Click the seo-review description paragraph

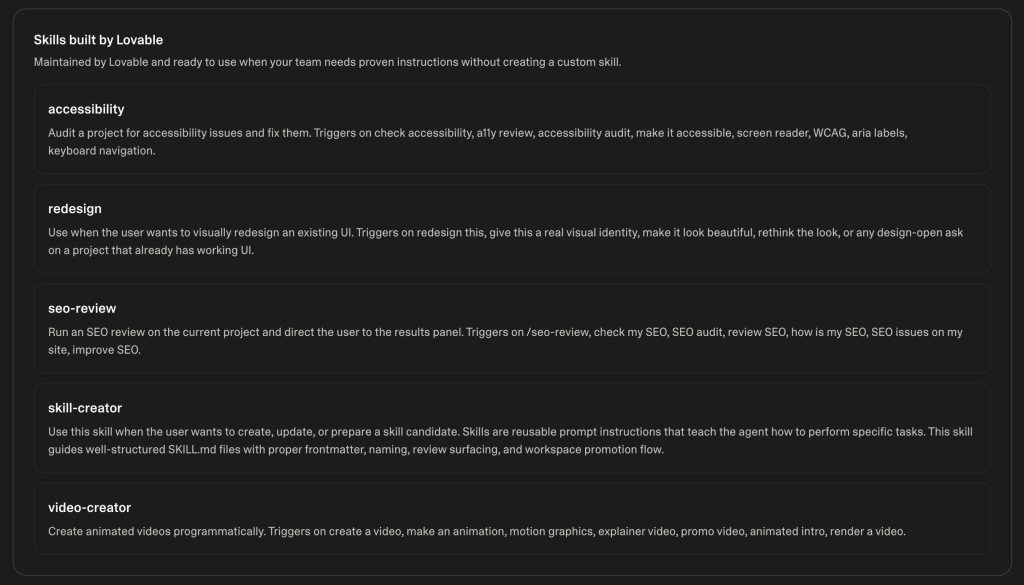505,341
